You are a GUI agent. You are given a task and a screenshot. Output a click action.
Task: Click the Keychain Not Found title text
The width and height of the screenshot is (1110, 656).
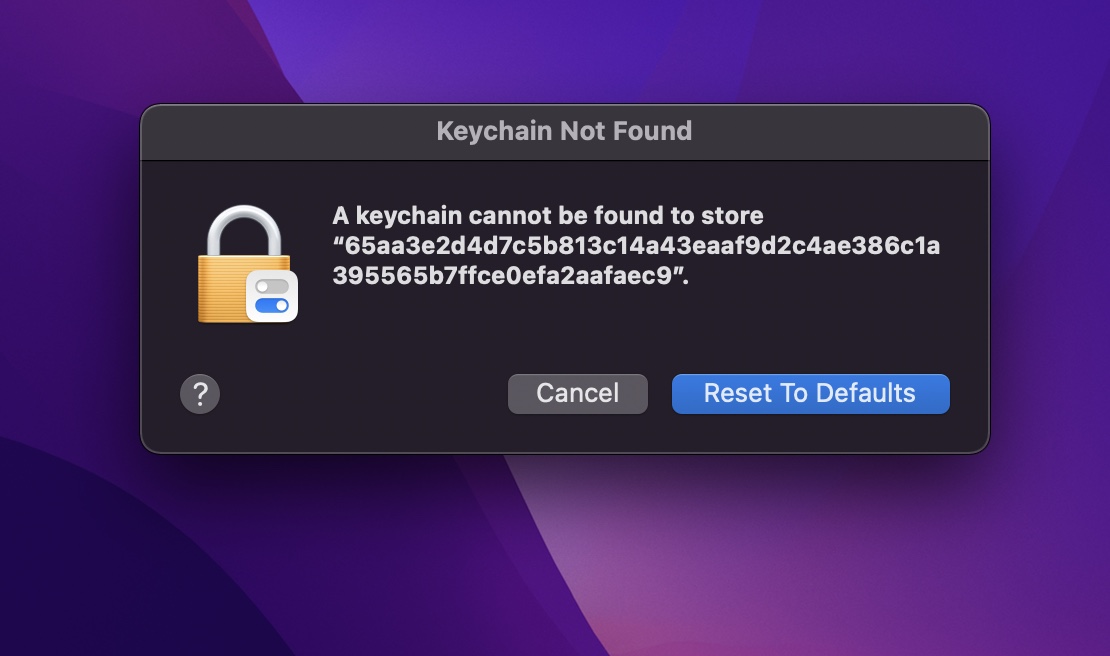563,131
